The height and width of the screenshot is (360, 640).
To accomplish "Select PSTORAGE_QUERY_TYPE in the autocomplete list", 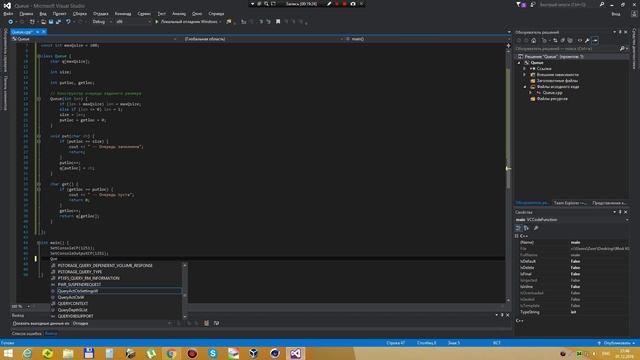I will pos(80,272).
